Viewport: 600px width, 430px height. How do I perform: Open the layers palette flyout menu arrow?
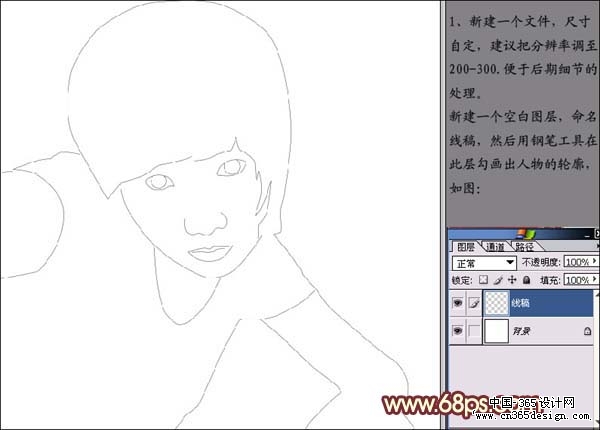(597, 246)
